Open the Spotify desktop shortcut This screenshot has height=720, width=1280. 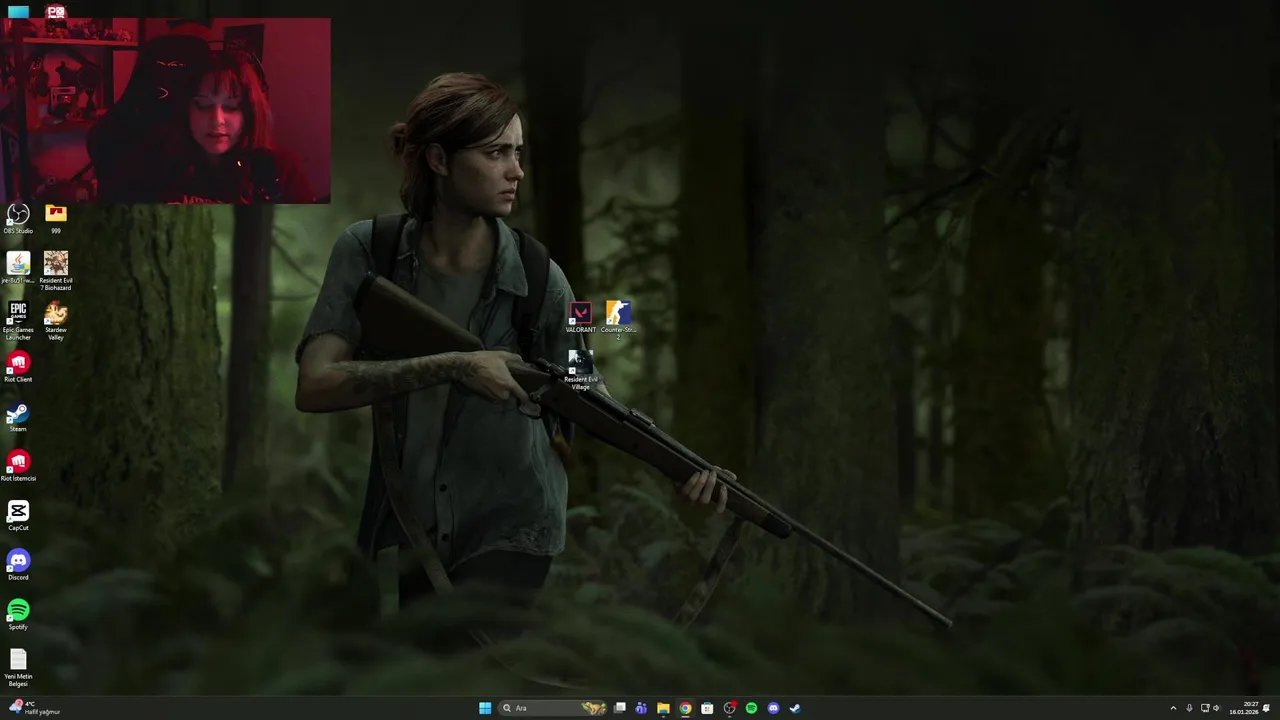click(18, 615)
